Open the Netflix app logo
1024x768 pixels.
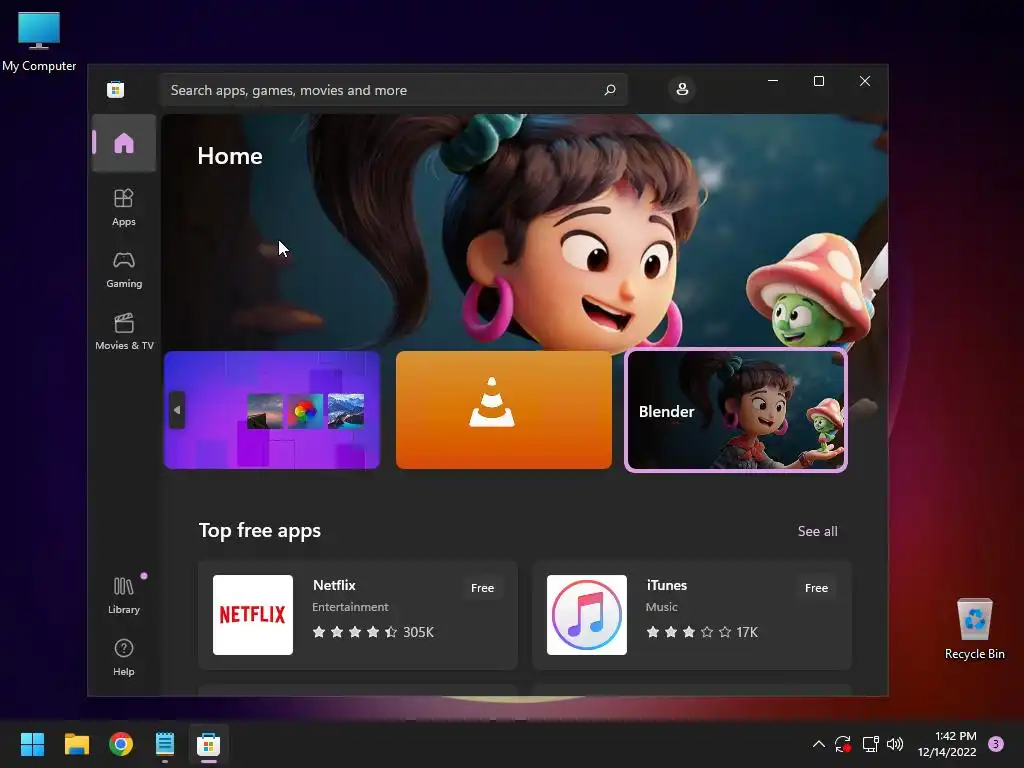point(253,615)
